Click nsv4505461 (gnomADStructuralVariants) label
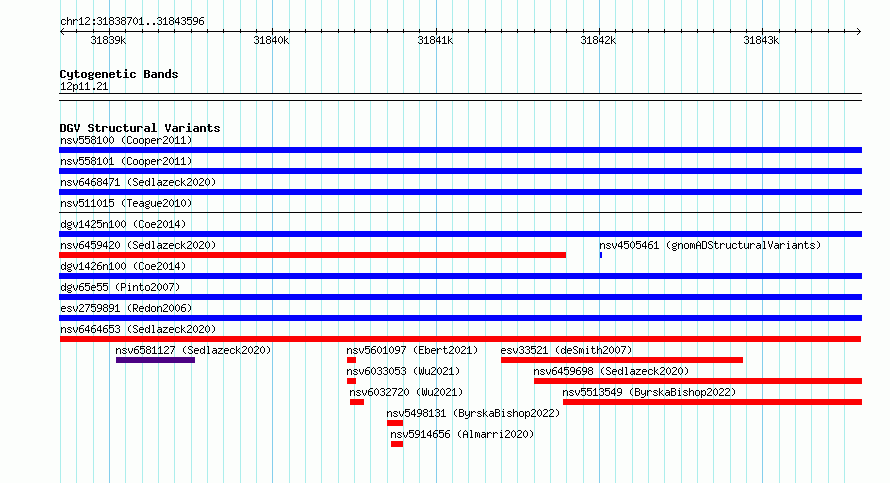Image resolution: width=890 pixels, height=483 pixels. (710, 245)
